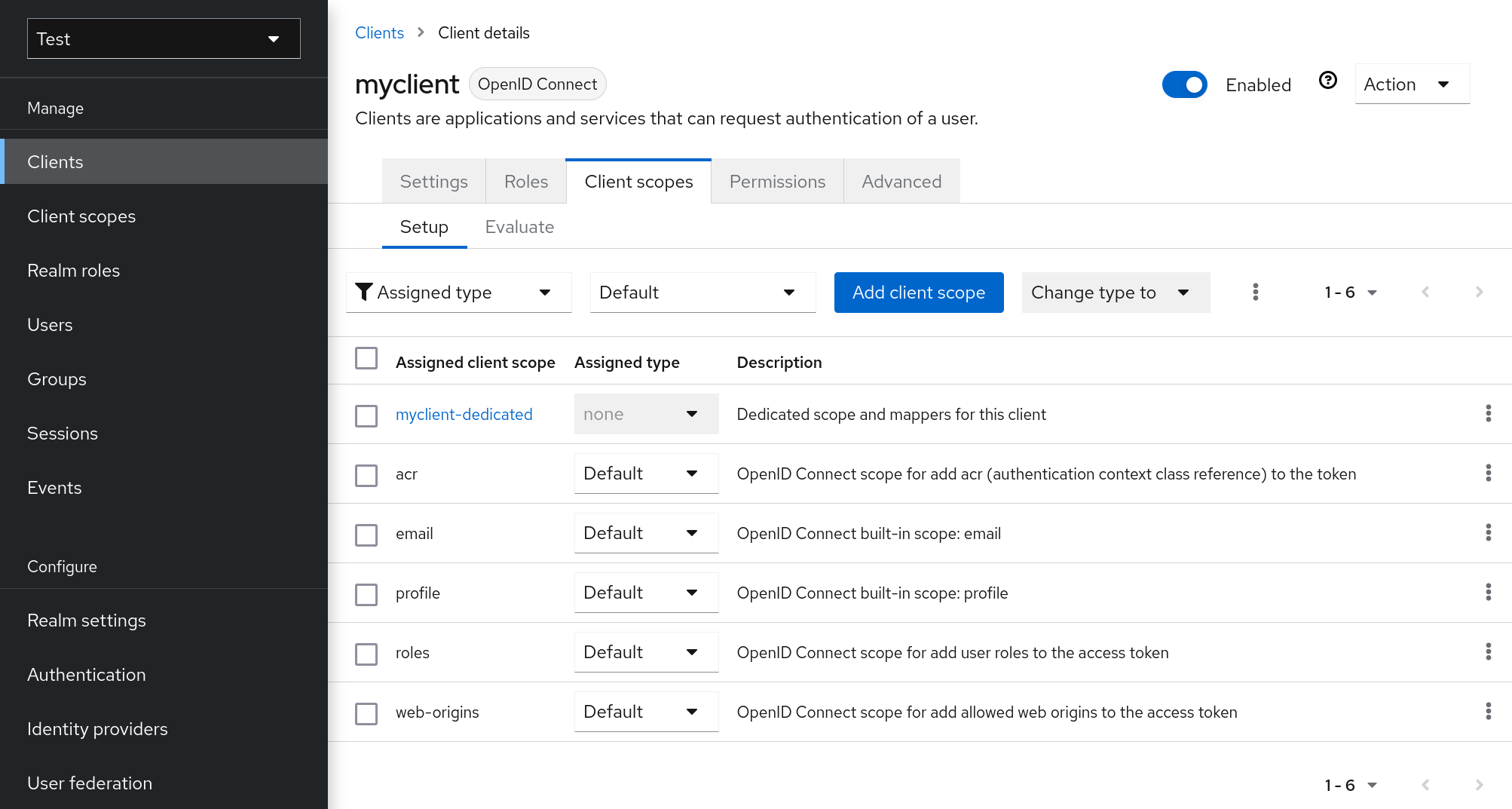Tick the checkbox for the roles scope
This screenshot has width=1512, height=809.
click(x=366, y=654)
